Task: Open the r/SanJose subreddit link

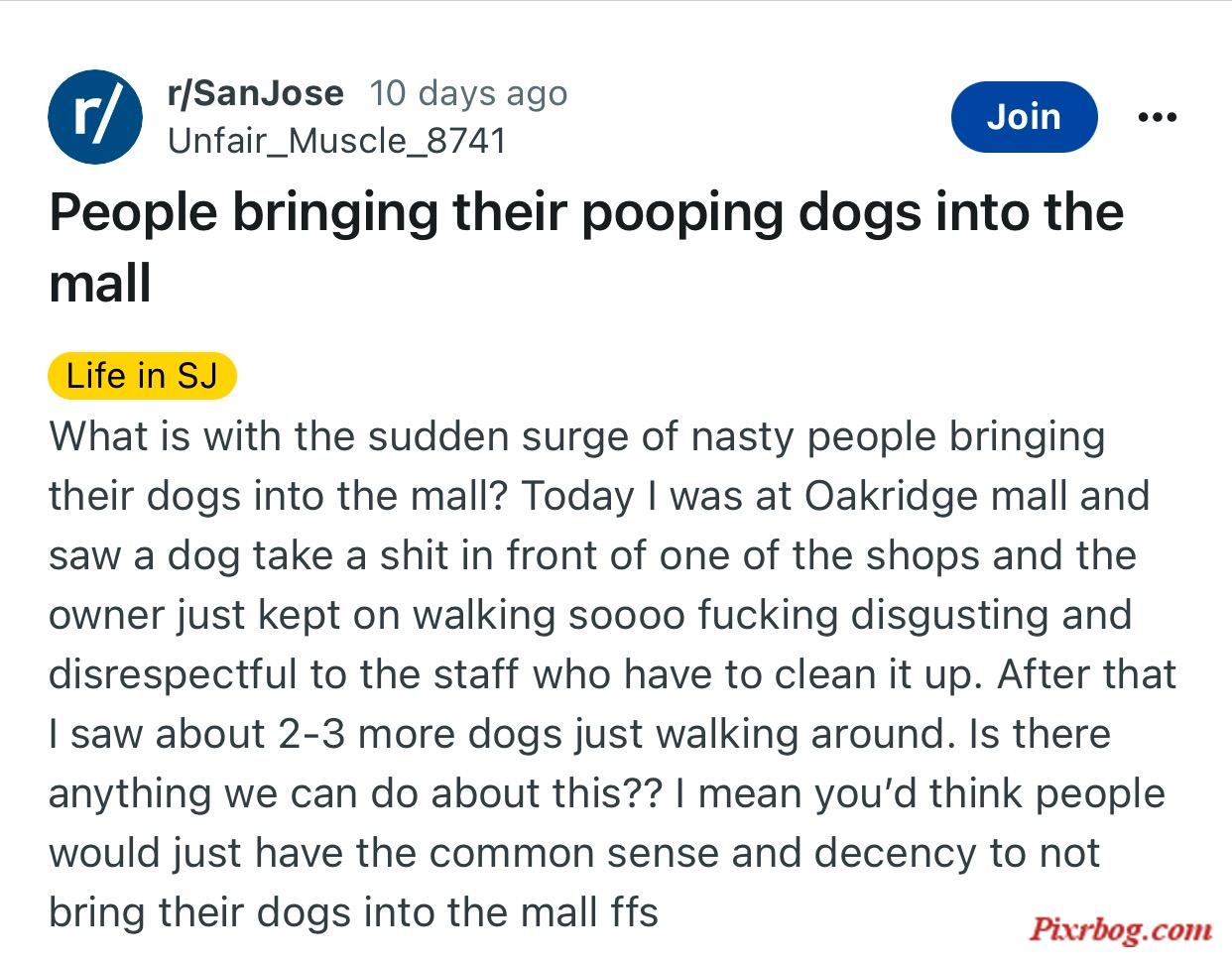Action: [256, 93]
